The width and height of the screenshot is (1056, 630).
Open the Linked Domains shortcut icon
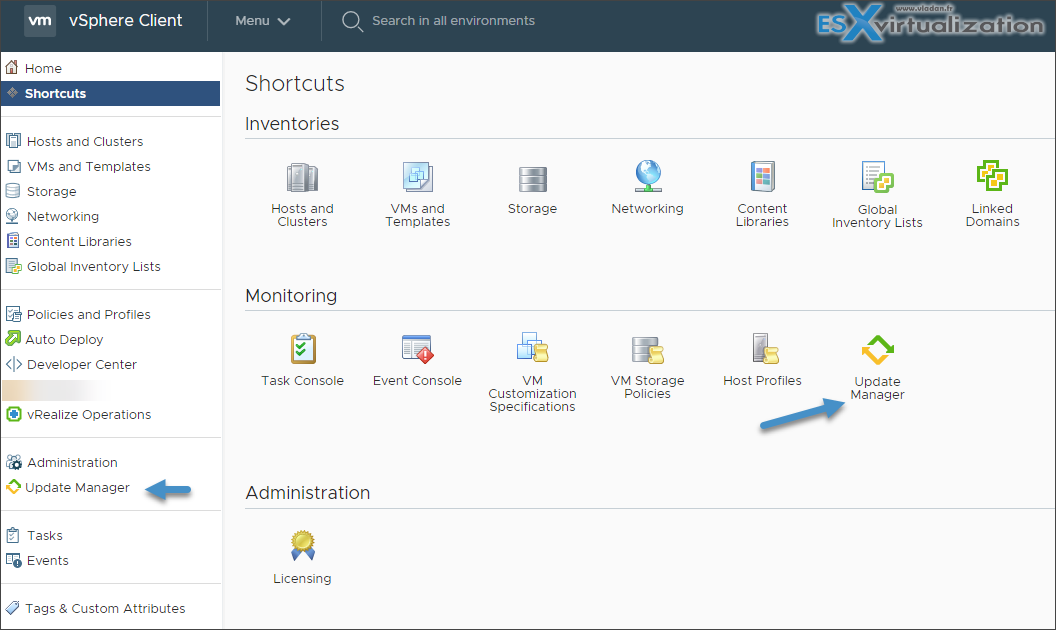click(992, 177)
